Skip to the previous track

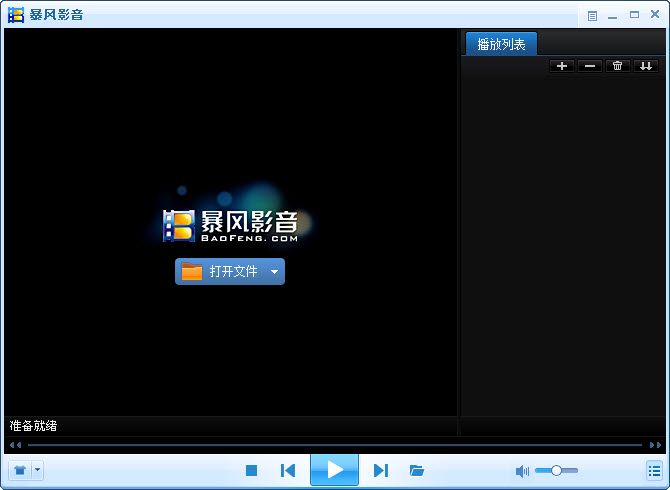[288, 470]
